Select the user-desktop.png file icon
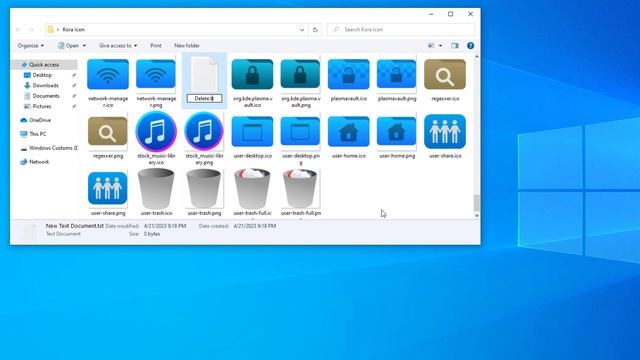 (x=300, y=131)
